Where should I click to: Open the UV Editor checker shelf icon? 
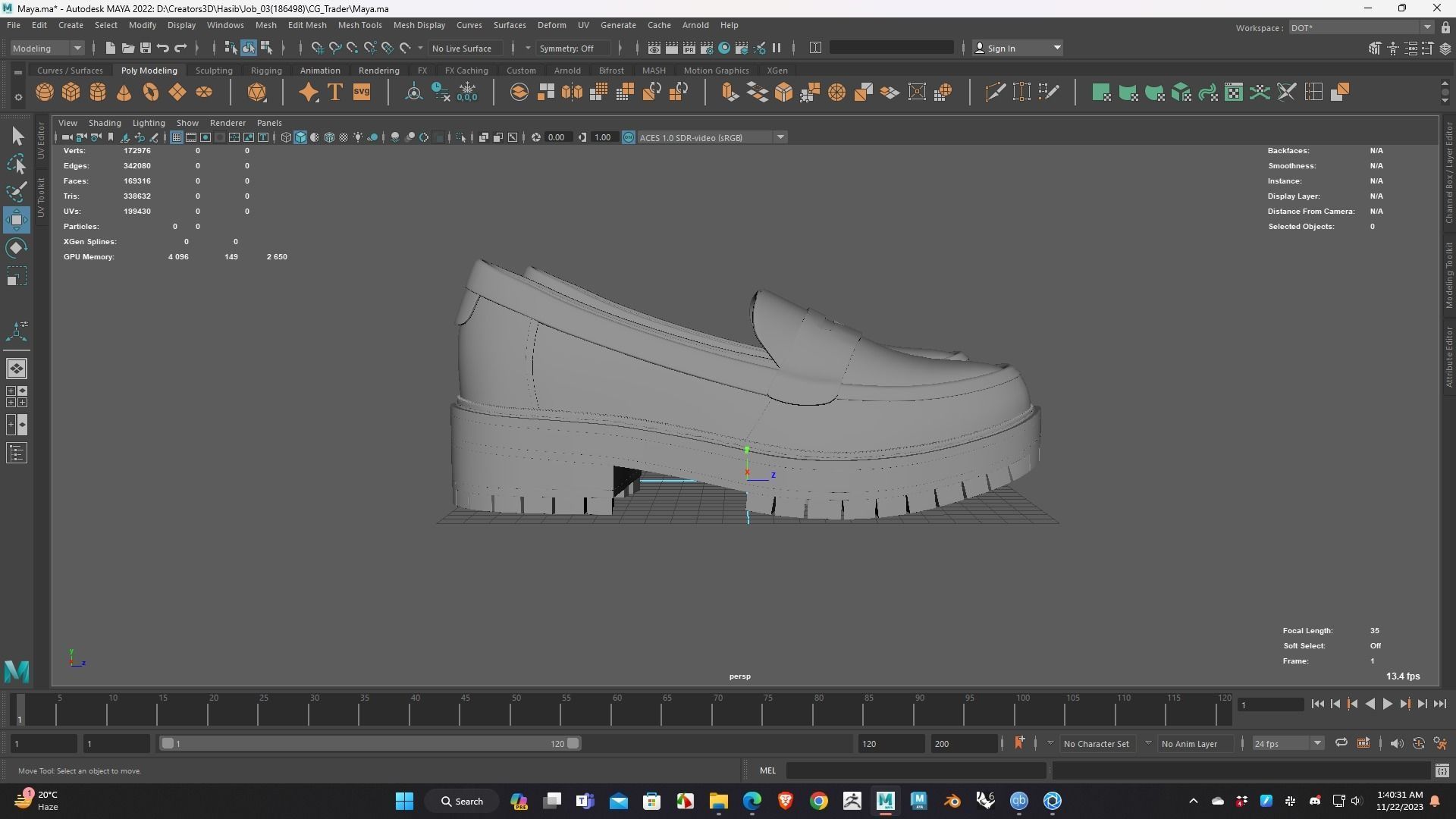pyautogui.click(x=1234, y=93)
